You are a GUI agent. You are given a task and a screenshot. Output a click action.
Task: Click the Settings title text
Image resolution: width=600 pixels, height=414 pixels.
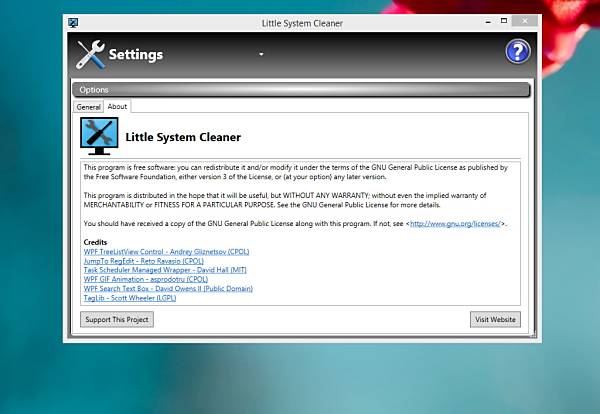click(x=136, y=54)
